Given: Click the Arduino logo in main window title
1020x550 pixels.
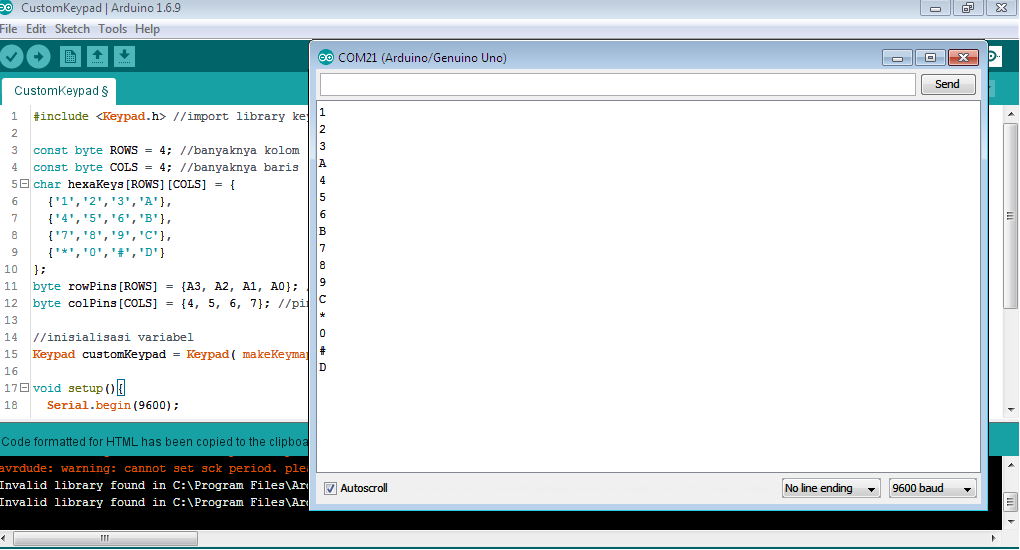Looking at the screenshot, I should (x=7, y=8).
